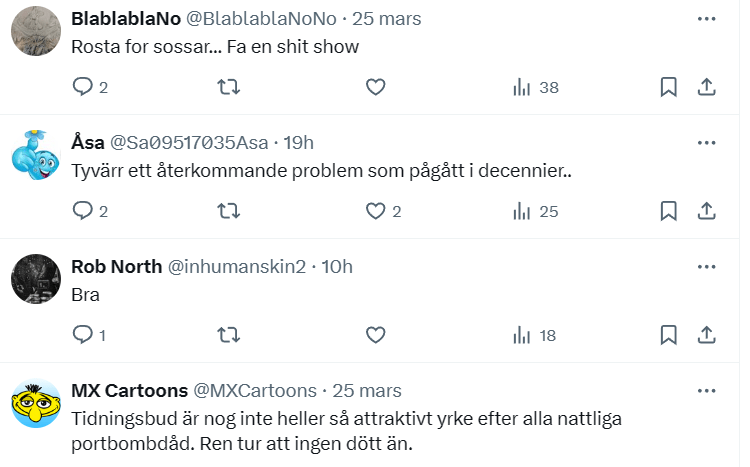
Task: Retweet Rob North's post
Action: 228,335
